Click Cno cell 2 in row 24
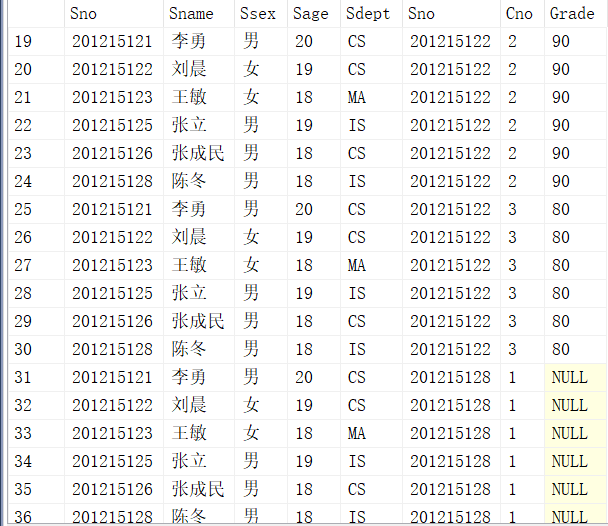Viewport: 608px width, 526px height. point(523,181)
